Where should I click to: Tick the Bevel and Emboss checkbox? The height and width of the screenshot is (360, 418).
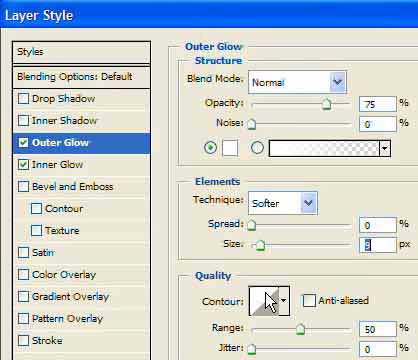click(23, 186)
